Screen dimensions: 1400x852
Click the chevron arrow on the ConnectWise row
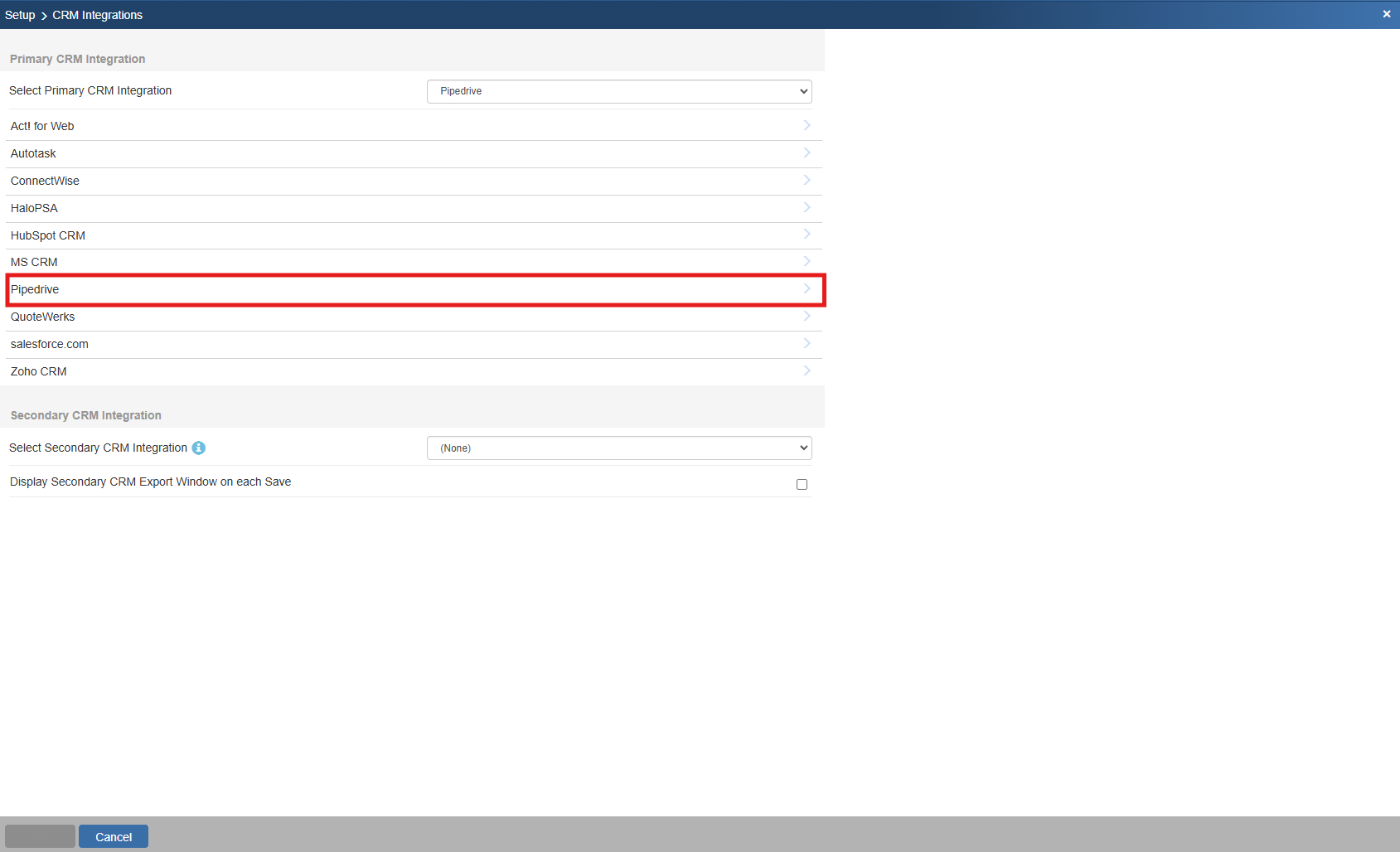(x=807, y=181)
